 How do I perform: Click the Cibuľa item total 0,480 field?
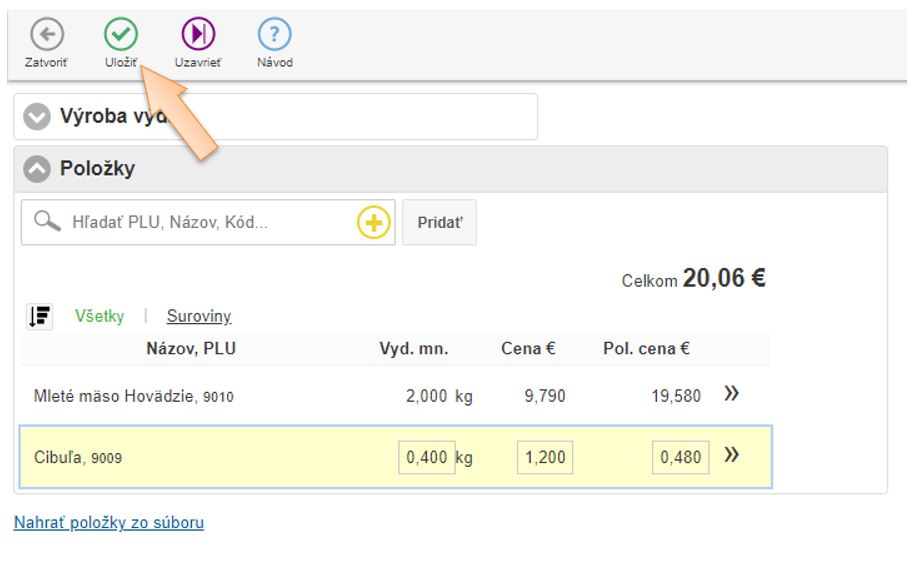tap(681, 458)
